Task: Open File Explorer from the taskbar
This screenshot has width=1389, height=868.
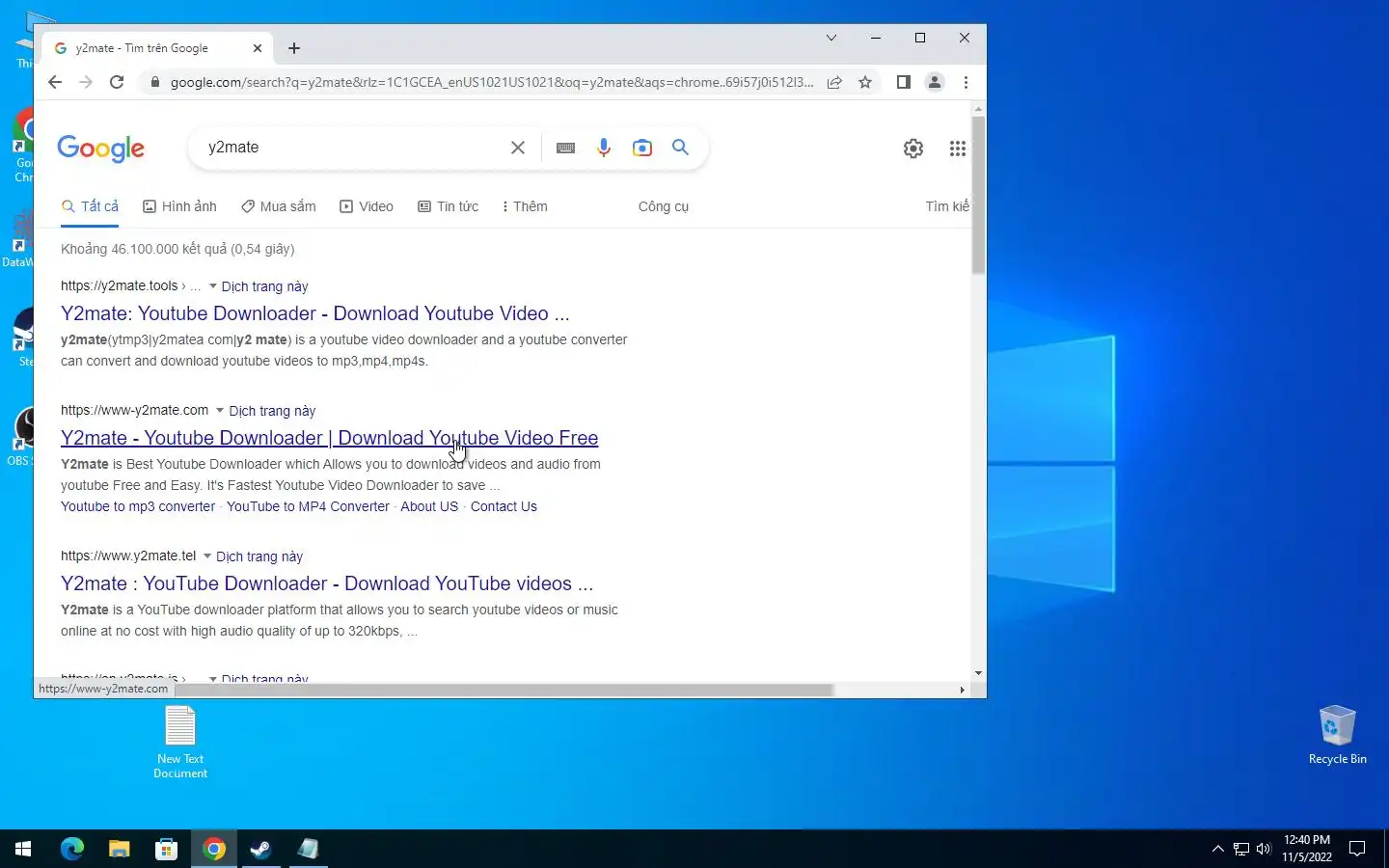Action: click(119, 849)
